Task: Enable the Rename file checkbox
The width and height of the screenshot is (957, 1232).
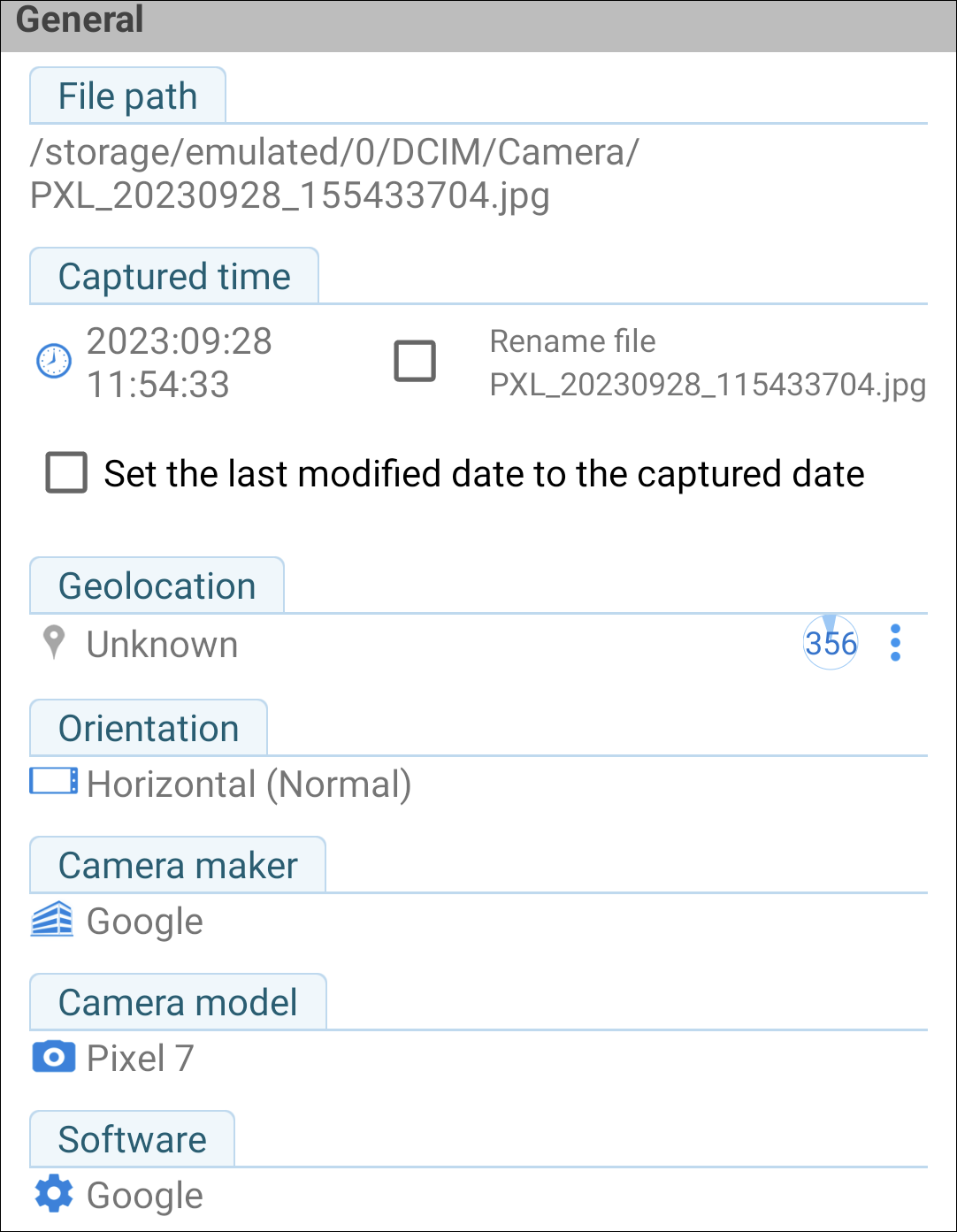Action: click(414, 361)
